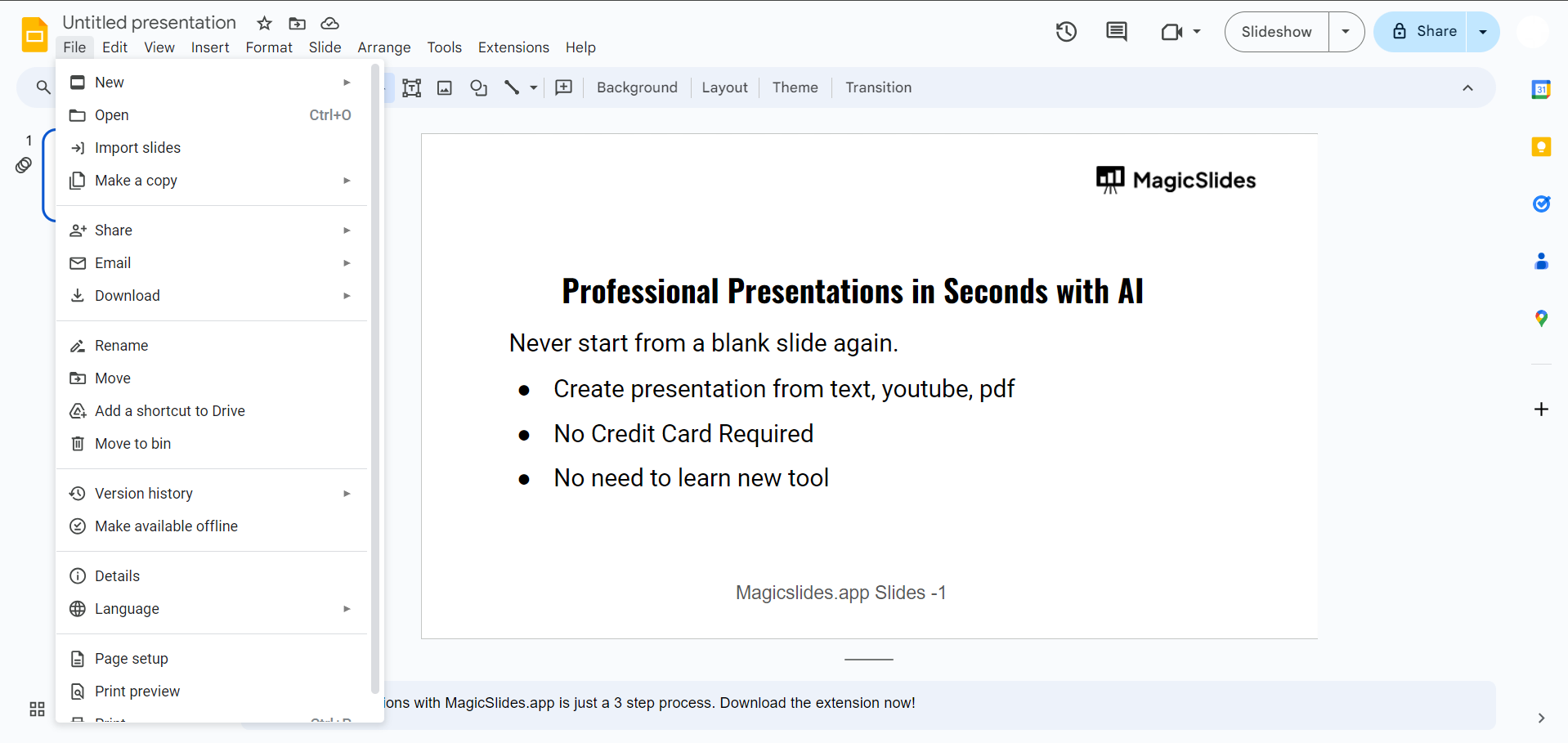Expand the Make a copy submenu
1568x743 pixels.
[211, 181]
